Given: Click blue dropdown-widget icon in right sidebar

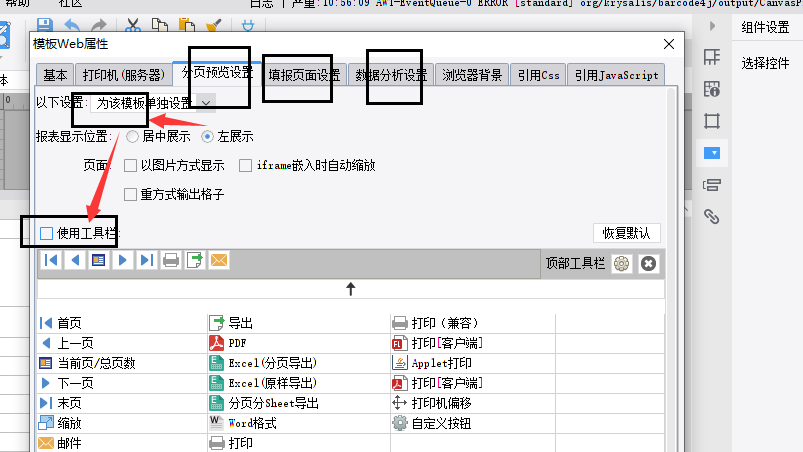Looking at the screenshot, I should pyautogui.click(x=712, y=153).
